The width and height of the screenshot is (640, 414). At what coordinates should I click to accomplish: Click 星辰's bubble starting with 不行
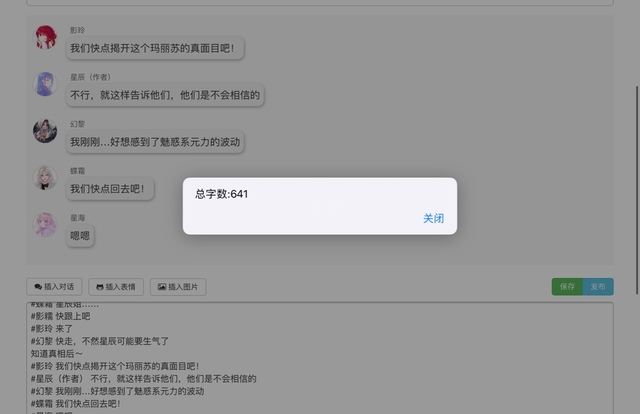pos(165,96)
